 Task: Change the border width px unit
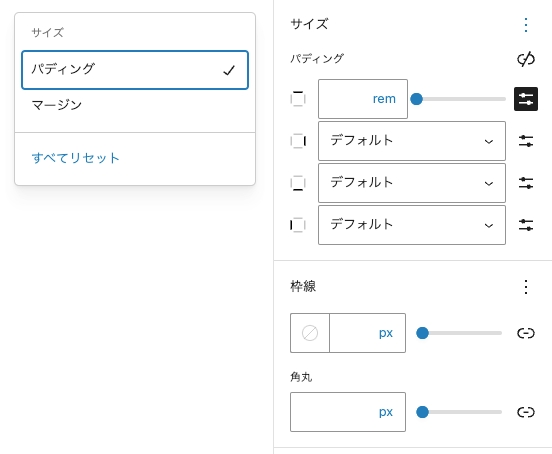(386, 333)
